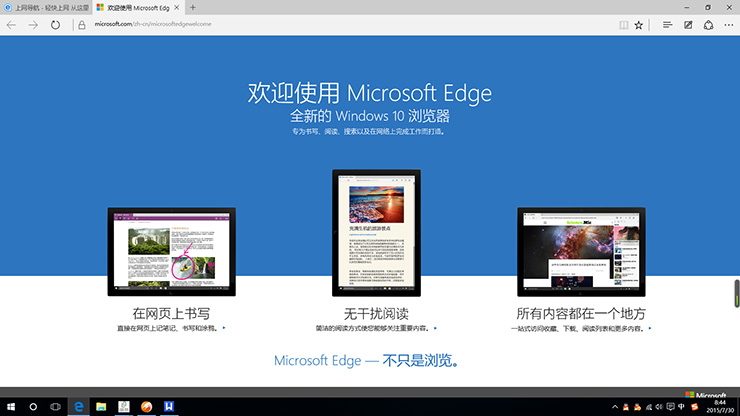Show hidden system tray icons

pyautogui.click(x=614, y=407)
